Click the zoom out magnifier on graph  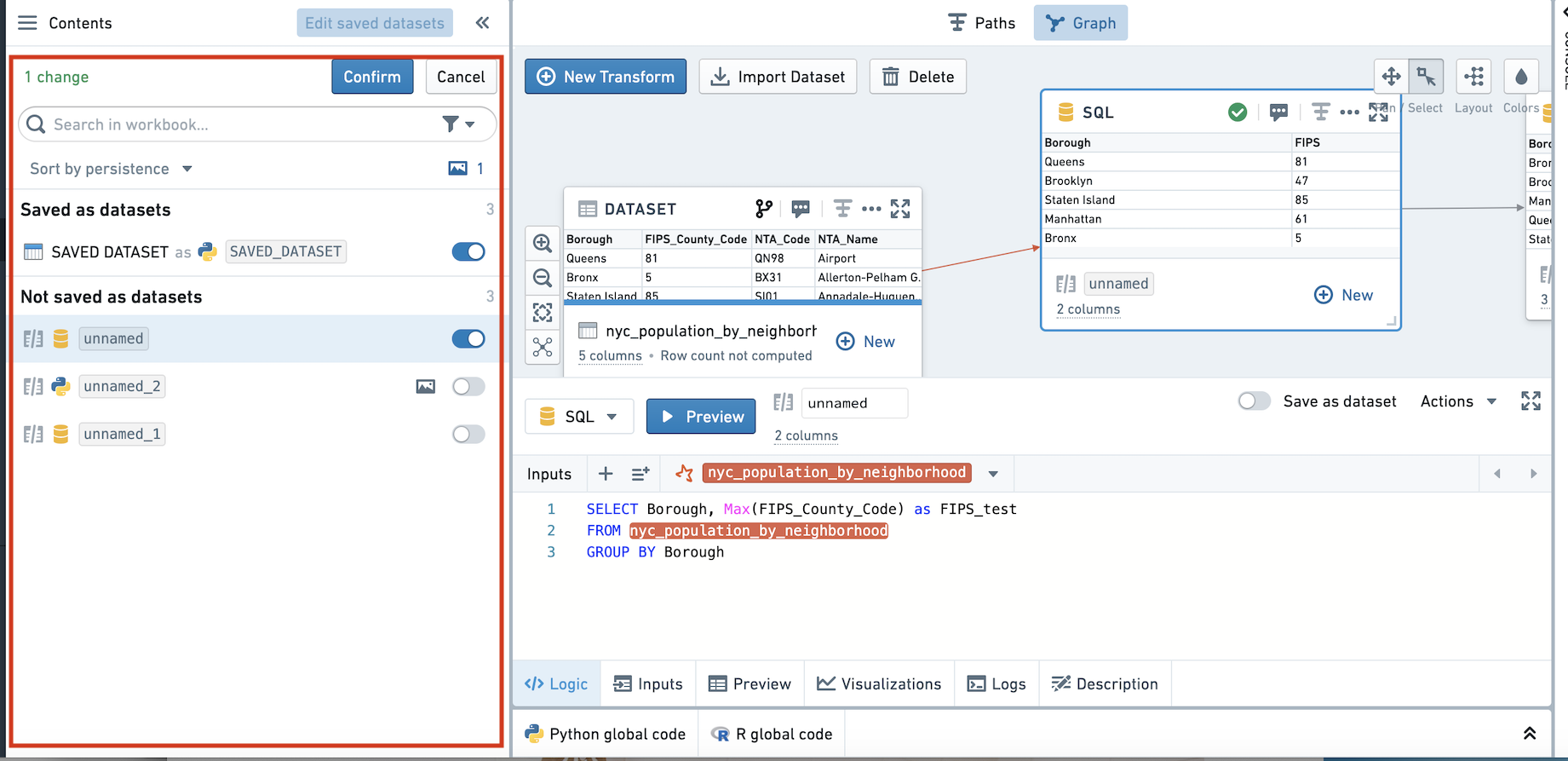[x=543, y=278]
